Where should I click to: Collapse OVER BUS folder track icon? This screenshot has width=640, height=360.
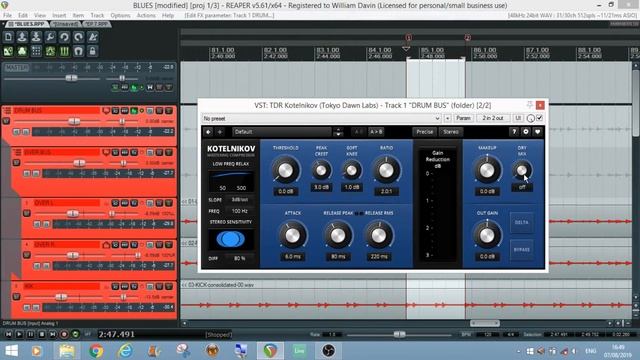17,152
